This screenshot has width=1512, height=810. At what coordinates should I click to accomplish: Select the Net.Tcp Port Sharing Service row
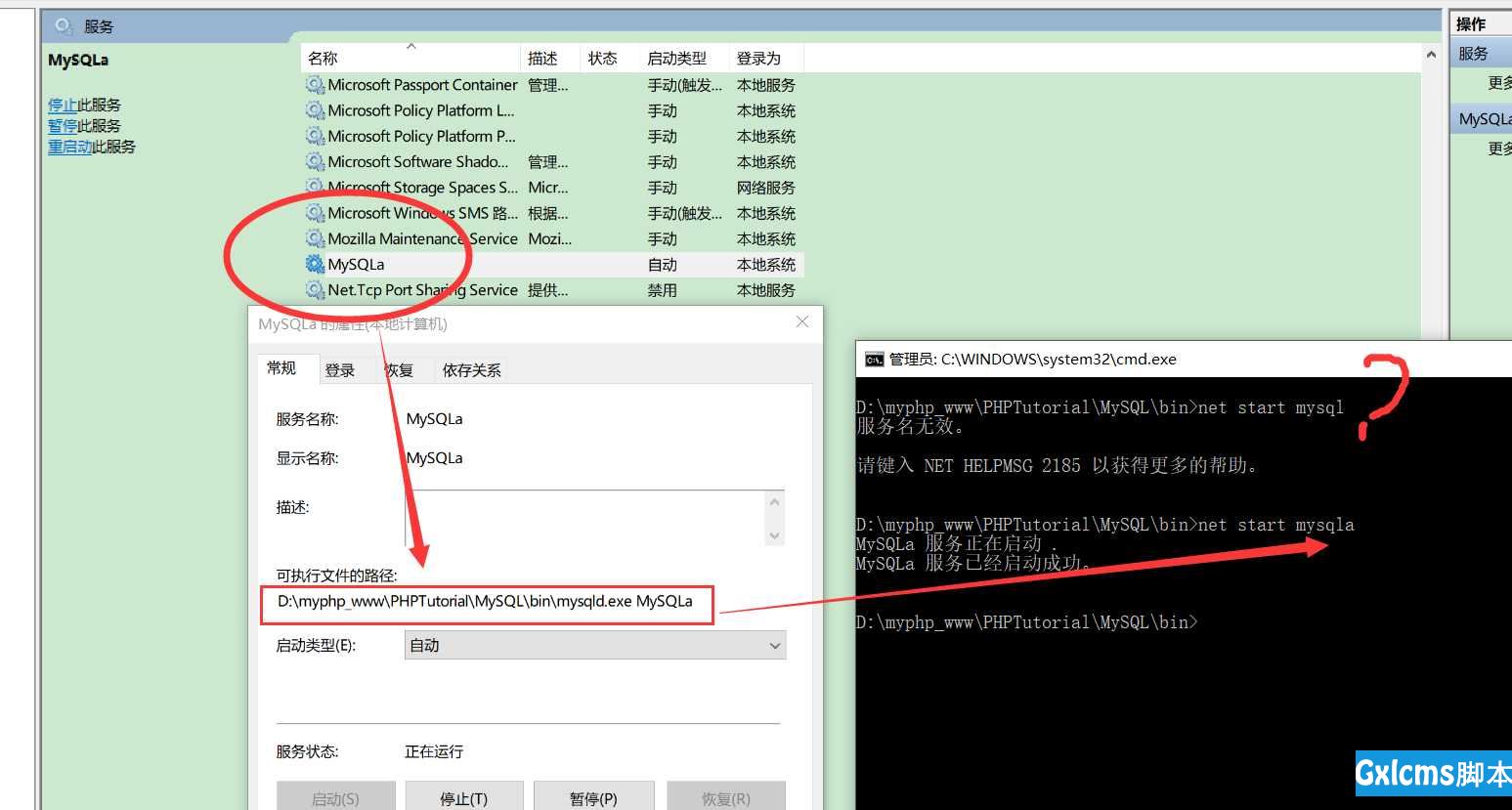552,289
